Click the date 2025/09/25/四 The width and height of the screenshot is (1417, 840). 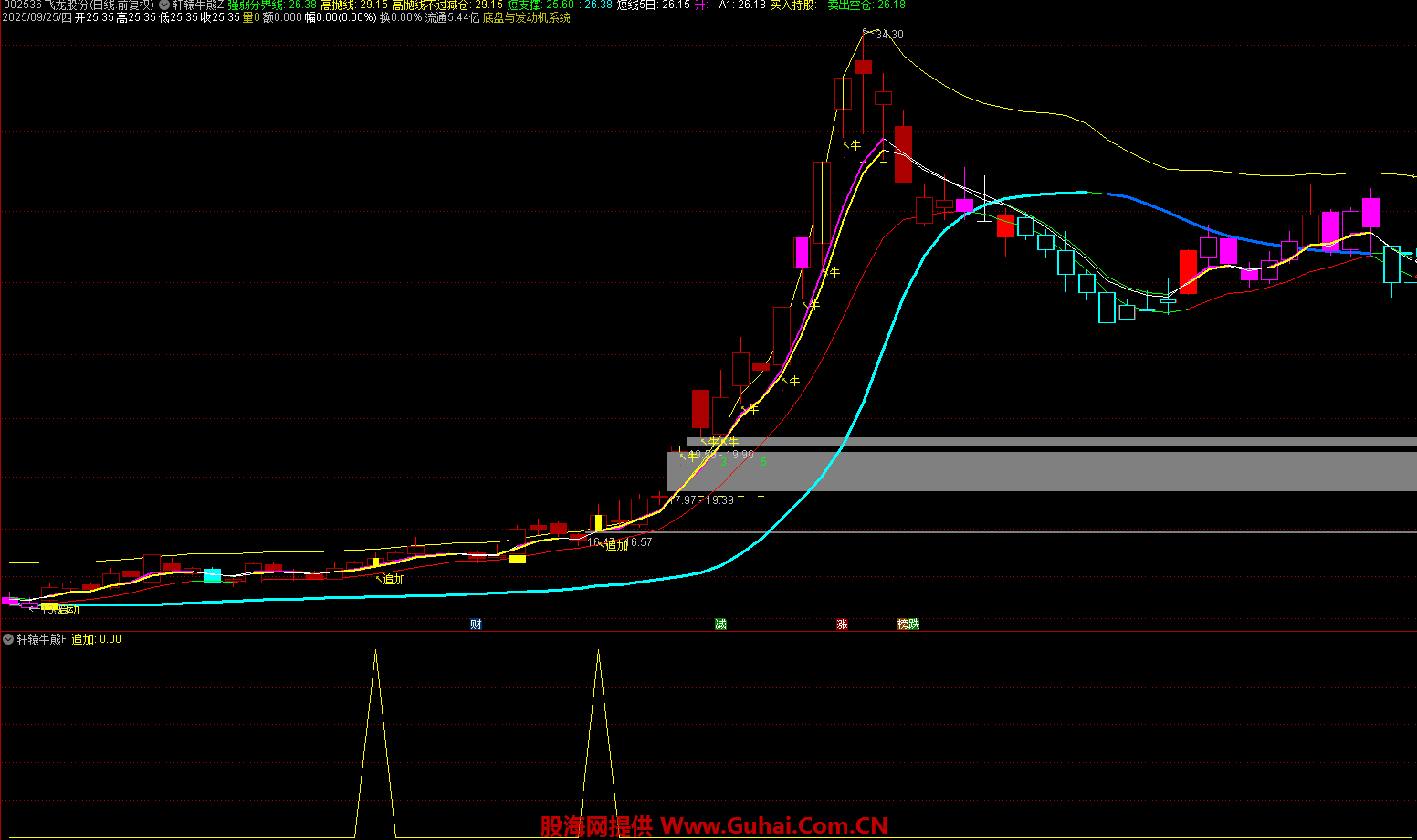point(37,17)
